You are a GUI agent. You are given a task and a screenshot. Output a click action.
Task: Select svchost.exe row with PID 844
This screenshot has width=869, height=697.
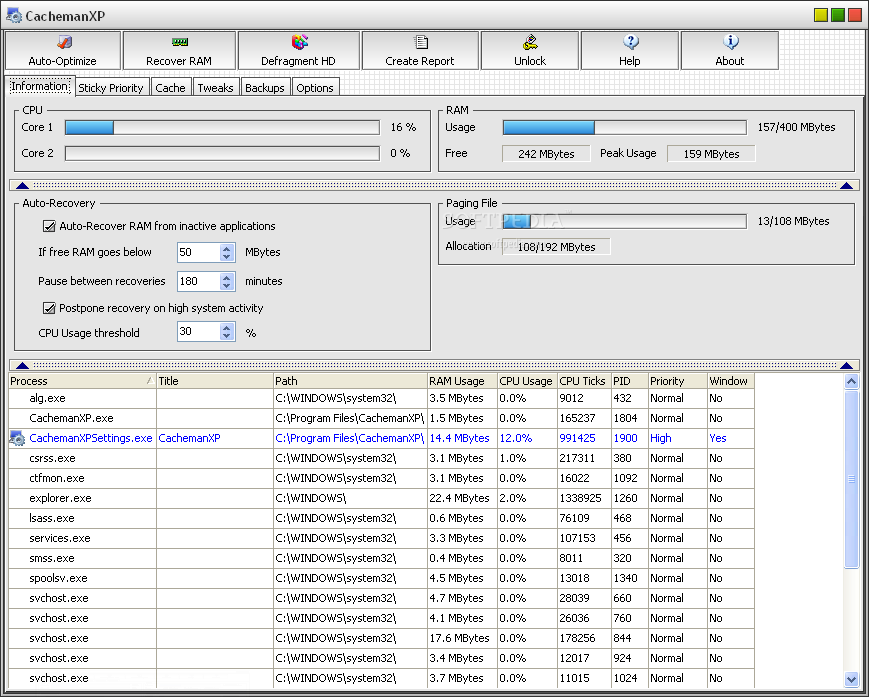click(x=381, y=638)
